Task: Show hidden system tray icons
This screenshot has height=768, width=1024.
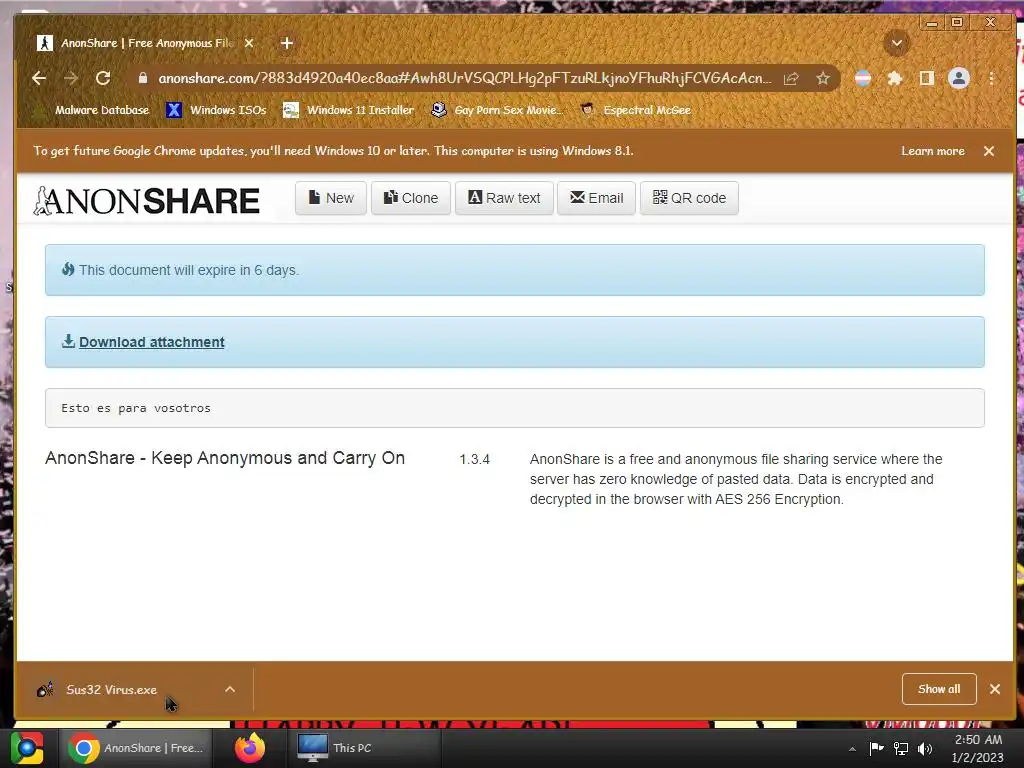Action: (852, 748)
